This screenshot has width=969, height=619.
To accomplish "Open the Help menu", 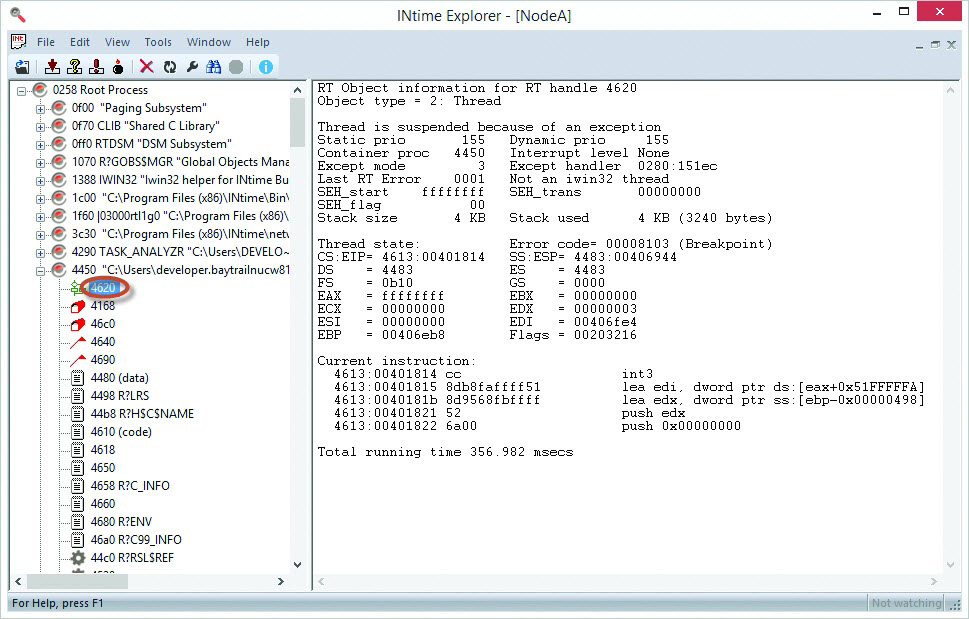I will coord(258,42).
